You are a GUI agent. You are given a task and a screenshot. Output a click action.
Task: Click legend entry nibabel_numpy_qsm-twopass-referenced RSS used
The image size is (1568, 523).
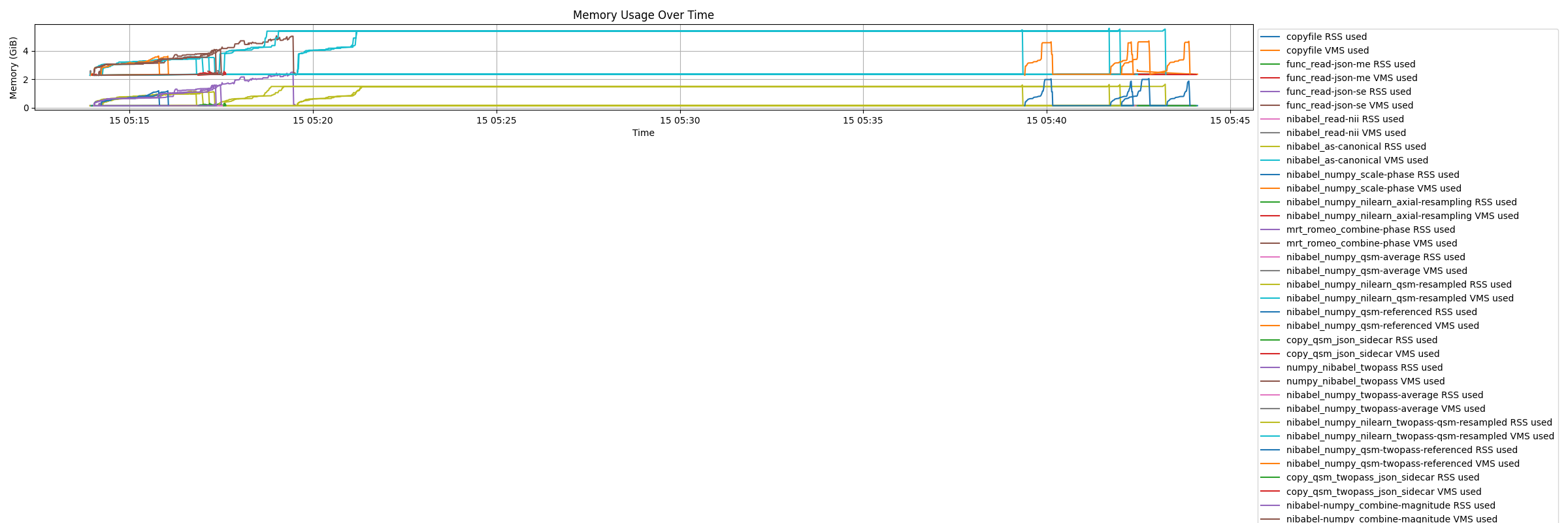coord(1389,450)
